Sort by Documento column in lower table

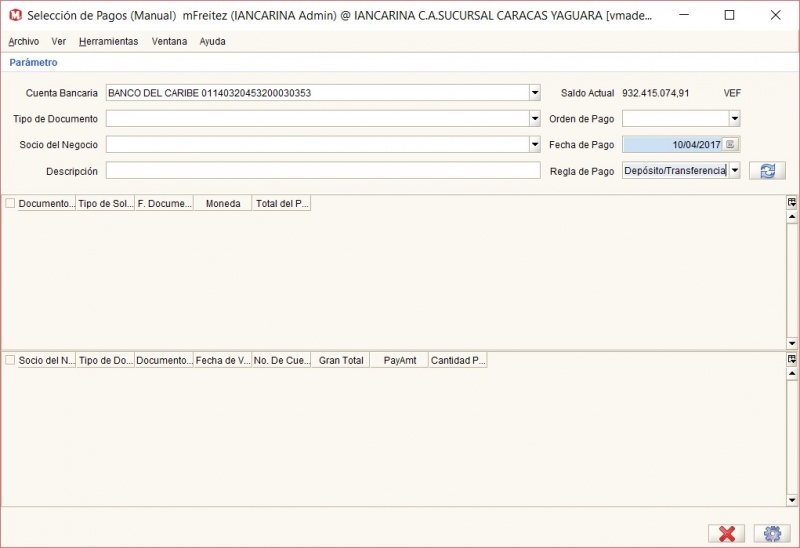tap(164, 360)
